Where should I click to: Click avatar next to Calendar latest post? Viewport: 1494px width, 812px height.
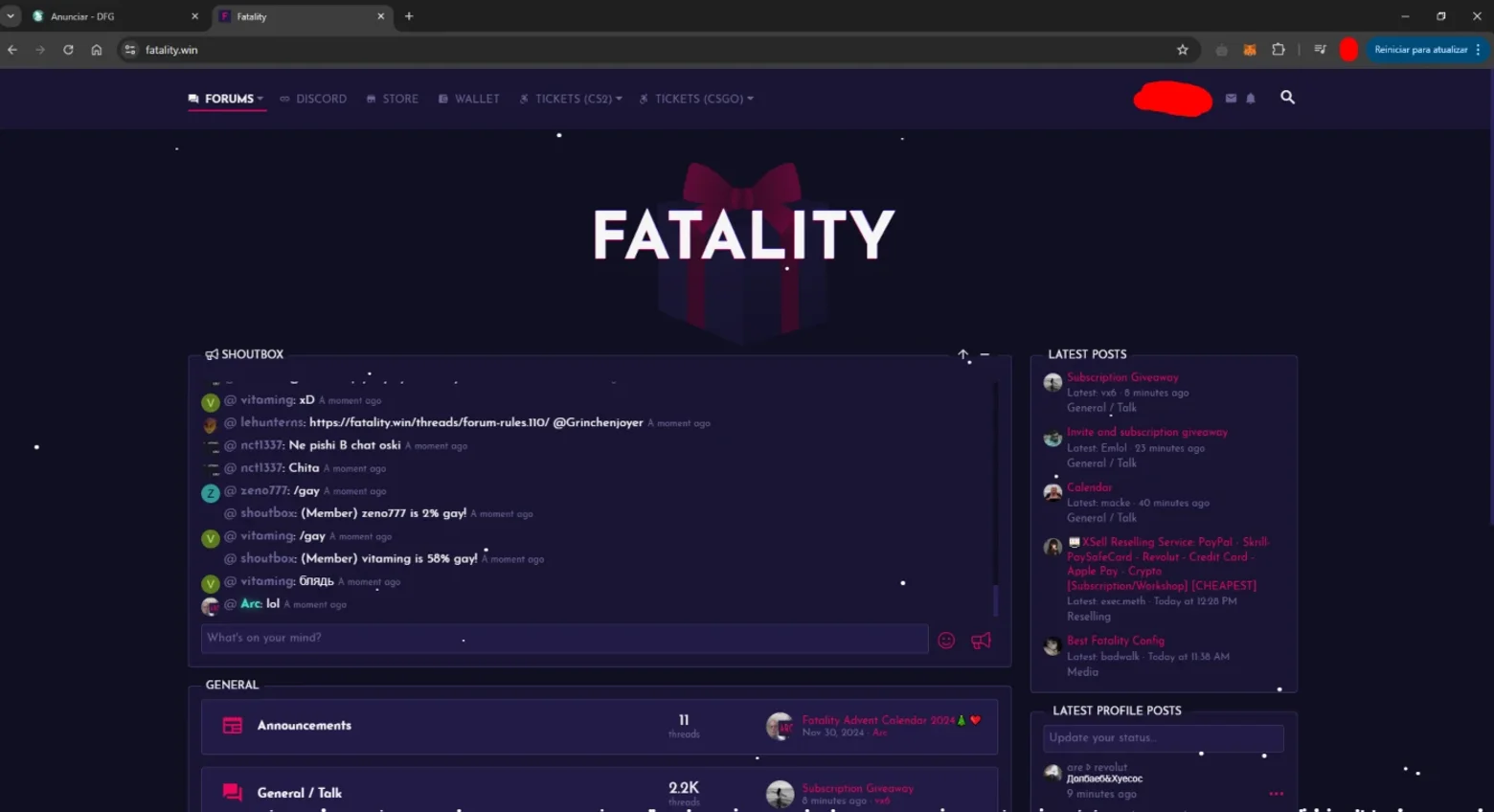coord(1053,492)
